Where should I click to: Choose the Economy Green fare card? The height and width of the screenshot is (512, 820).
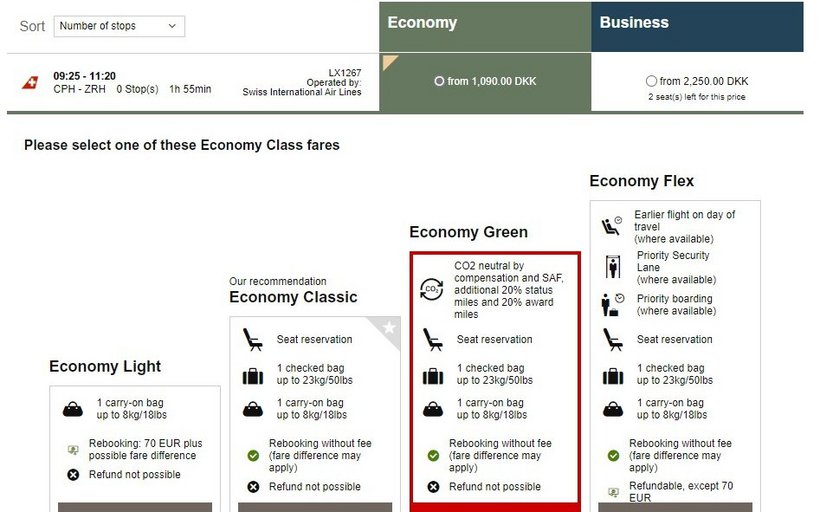click(x=494, y=380)
